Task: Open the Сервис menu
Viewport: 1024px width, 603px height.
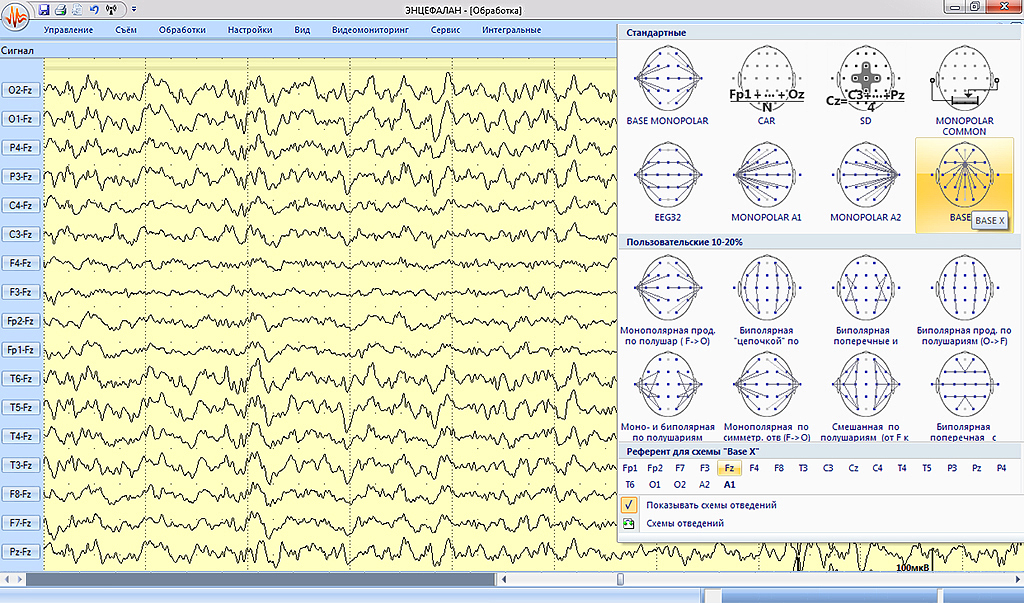Action: point(445,29)
